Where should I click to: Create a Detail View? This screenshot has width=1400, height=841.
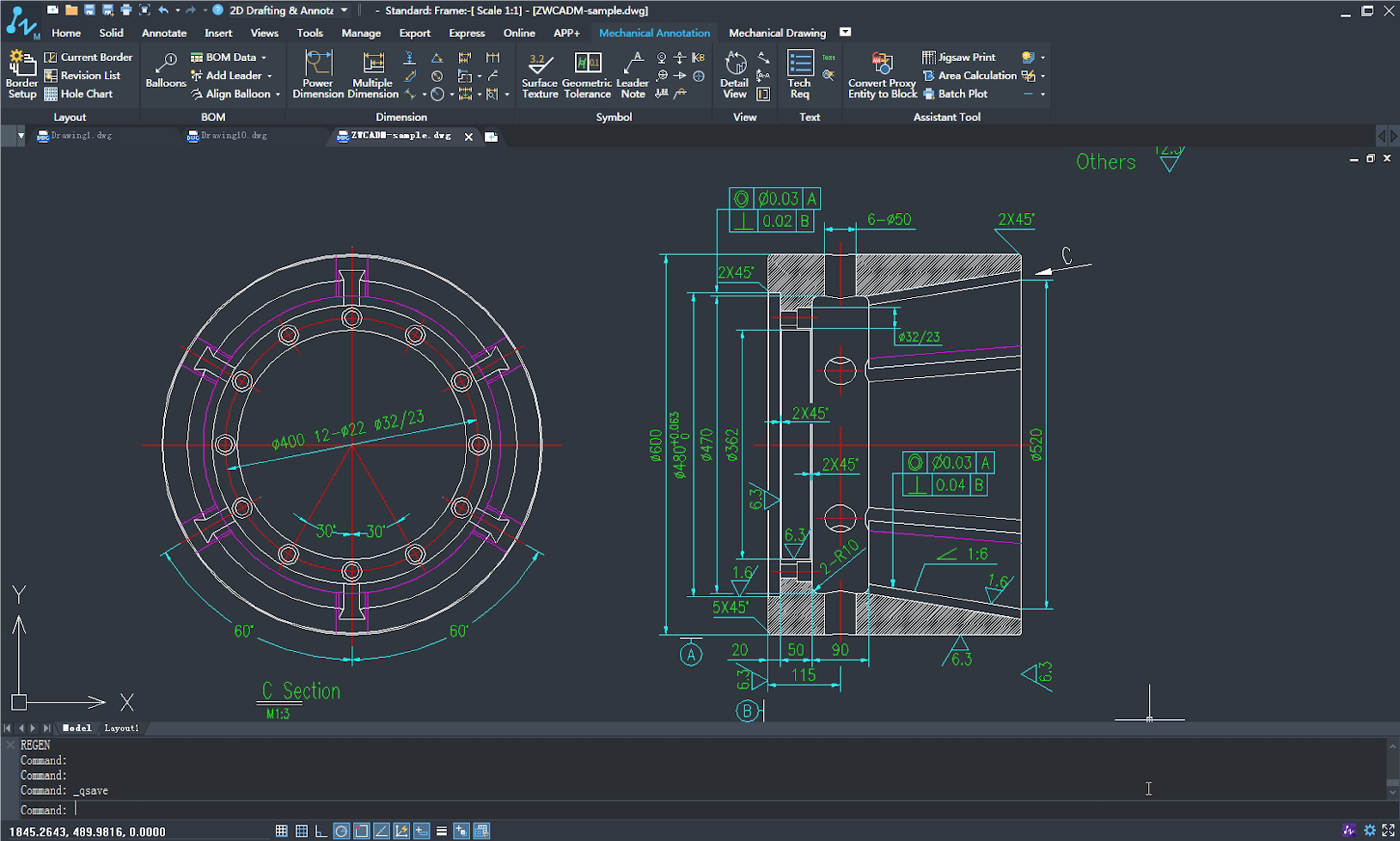click(x=734, y=75)
